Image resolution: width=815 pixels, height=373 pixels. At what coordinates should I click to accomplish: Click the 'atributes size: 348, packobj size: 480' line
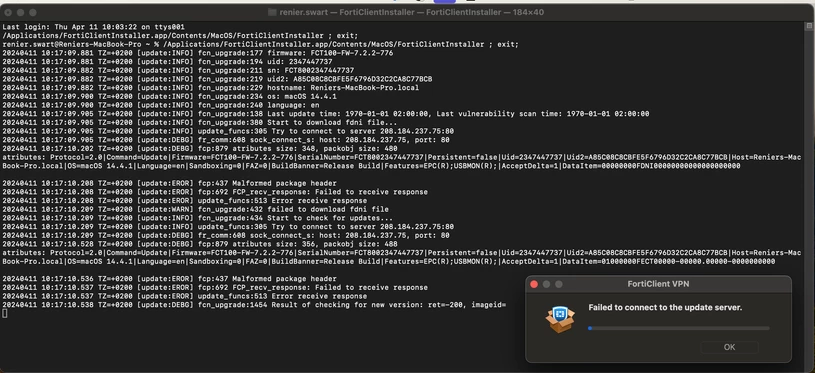(x=200, y=149)
